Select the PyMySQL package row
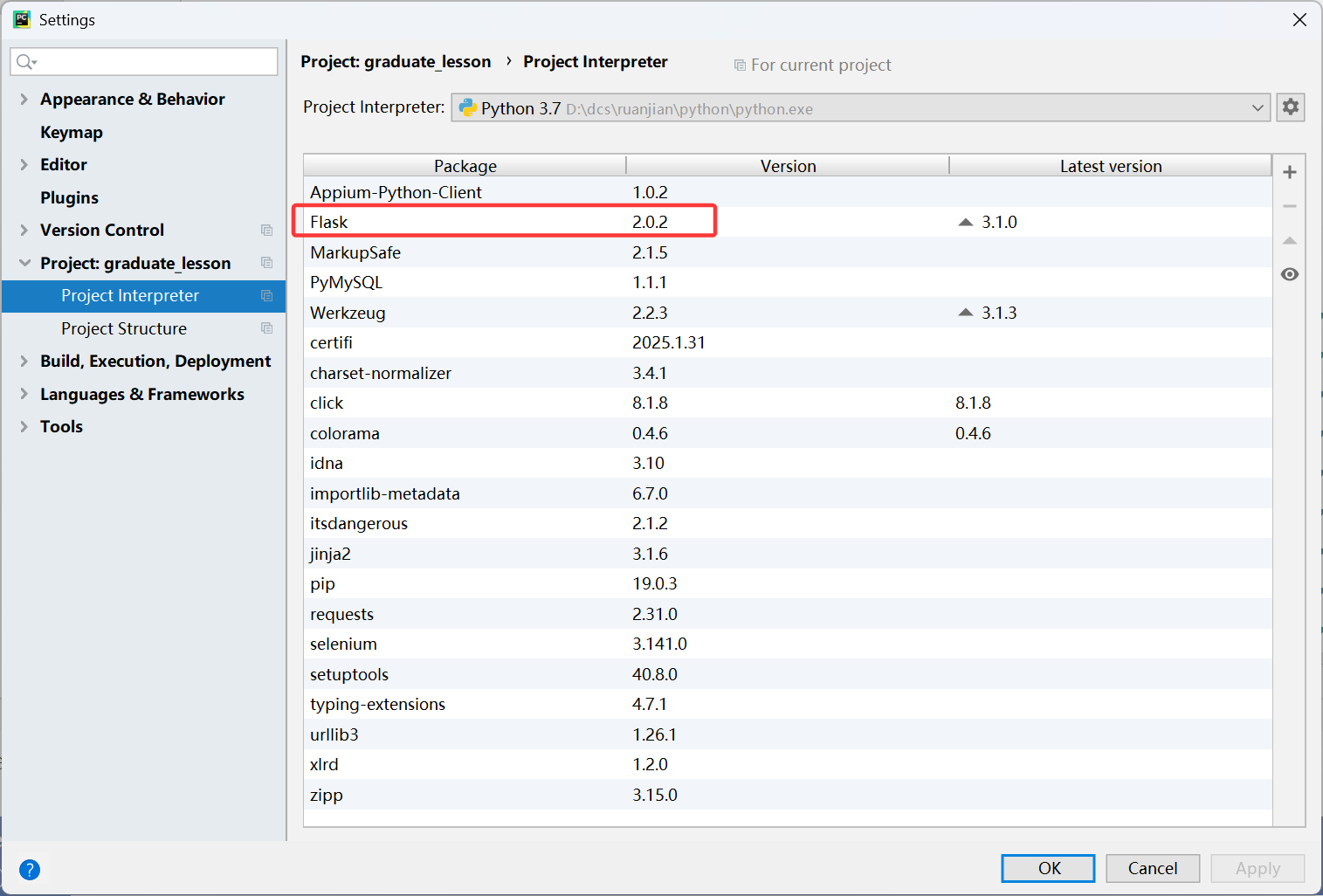 (788, 282)
